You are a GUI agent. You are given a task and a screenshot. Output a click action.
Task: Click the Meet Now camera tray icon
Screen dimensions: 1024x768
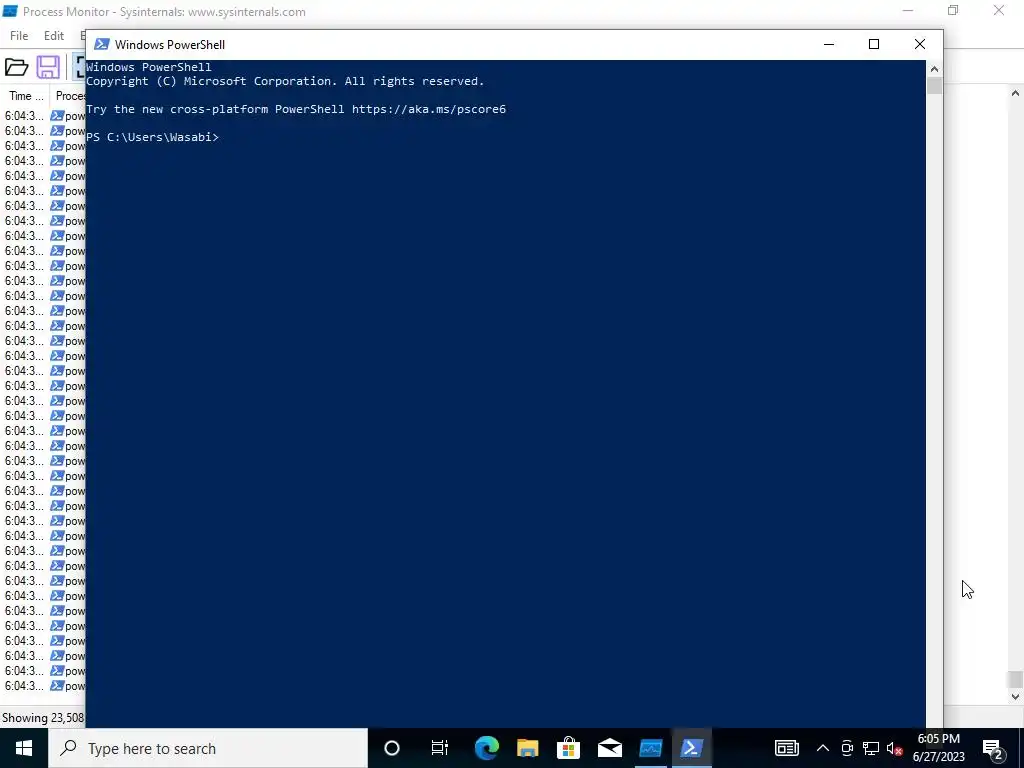[847, 748]
